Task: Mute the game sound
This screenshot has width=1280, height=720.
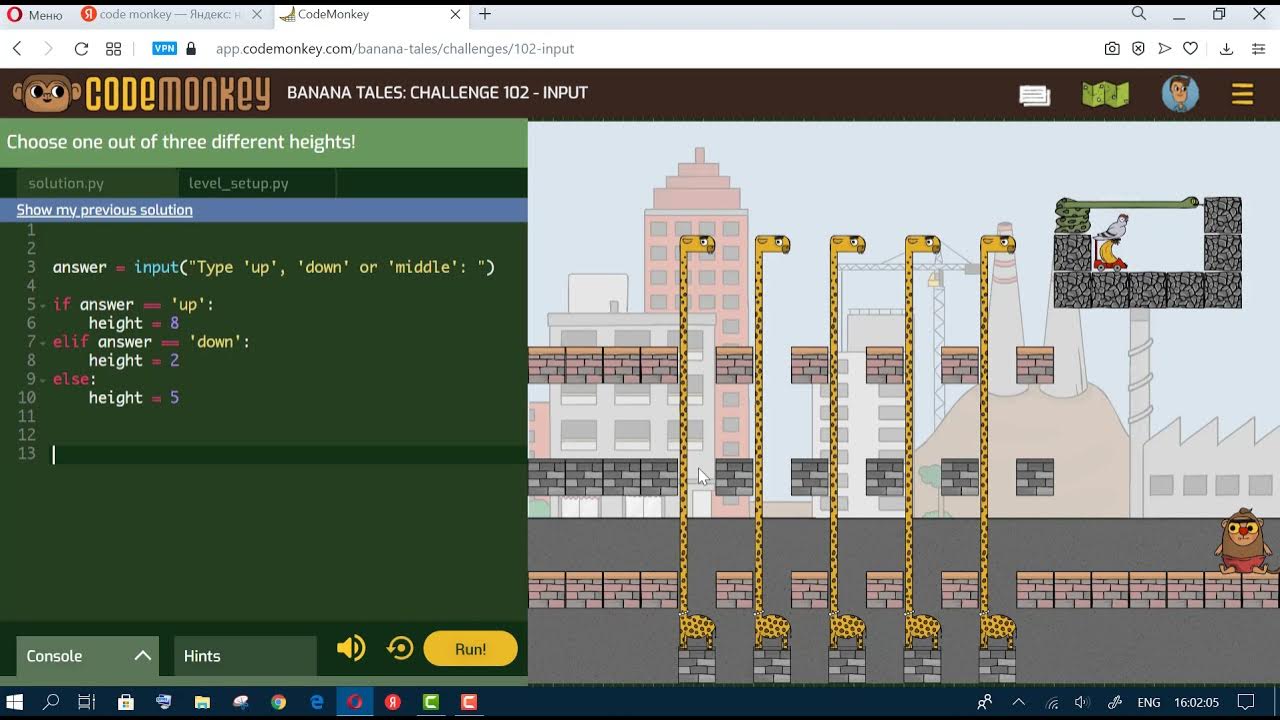Action: point(351,649)
